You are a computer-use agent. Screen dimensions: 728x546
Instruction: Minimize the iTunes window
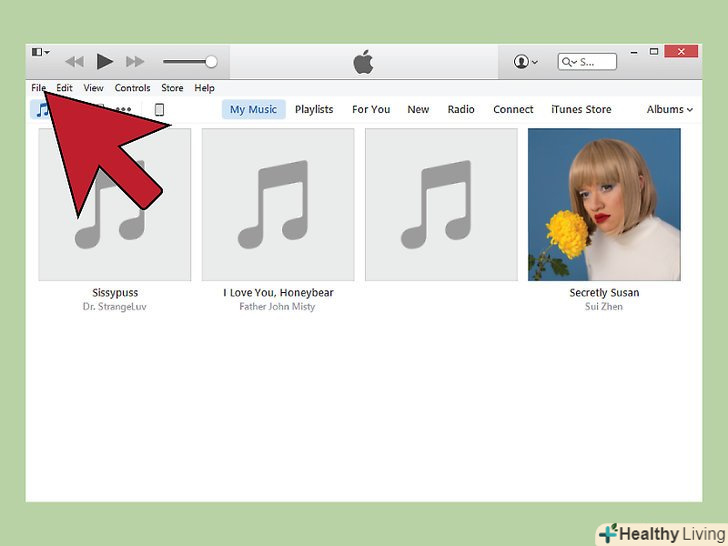click(634, 52)
